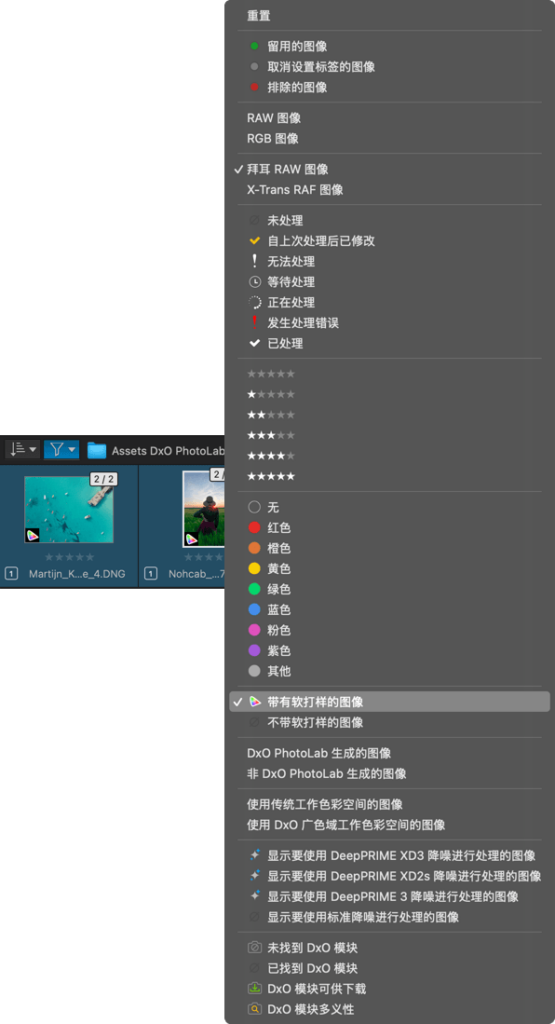Uncheck 拜耳 RAW 图像 filter
This screenshot has width=555, height=1024.
pos(287,169)
